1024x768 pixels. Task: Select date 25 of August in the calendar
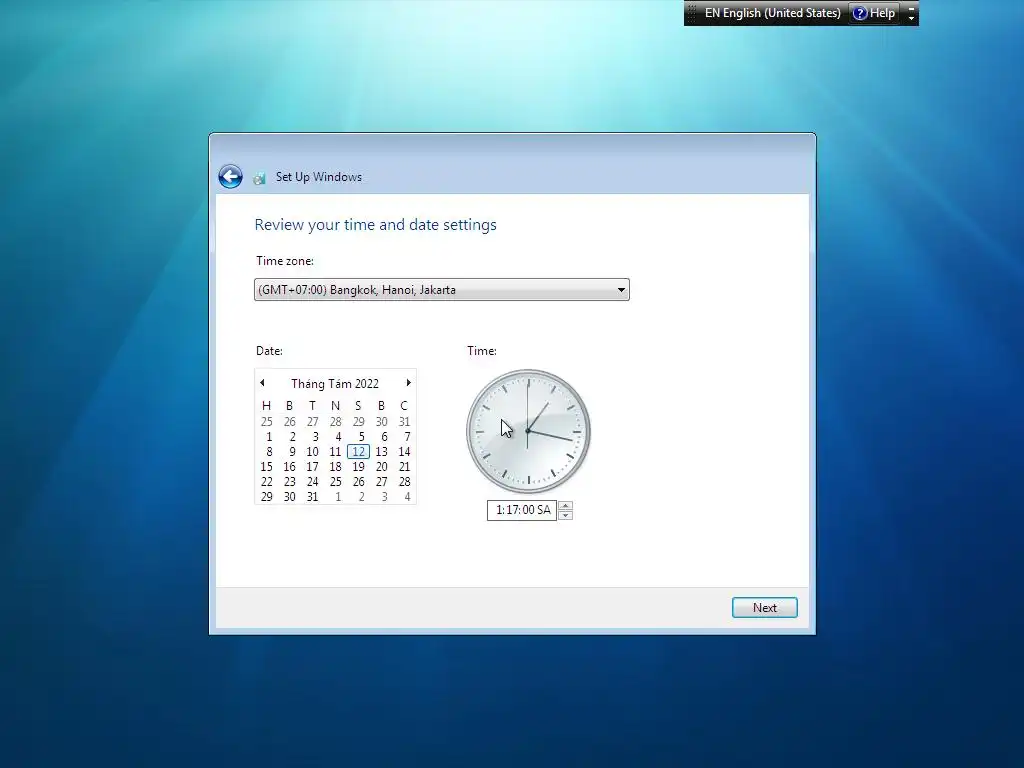tap(336, 482)
